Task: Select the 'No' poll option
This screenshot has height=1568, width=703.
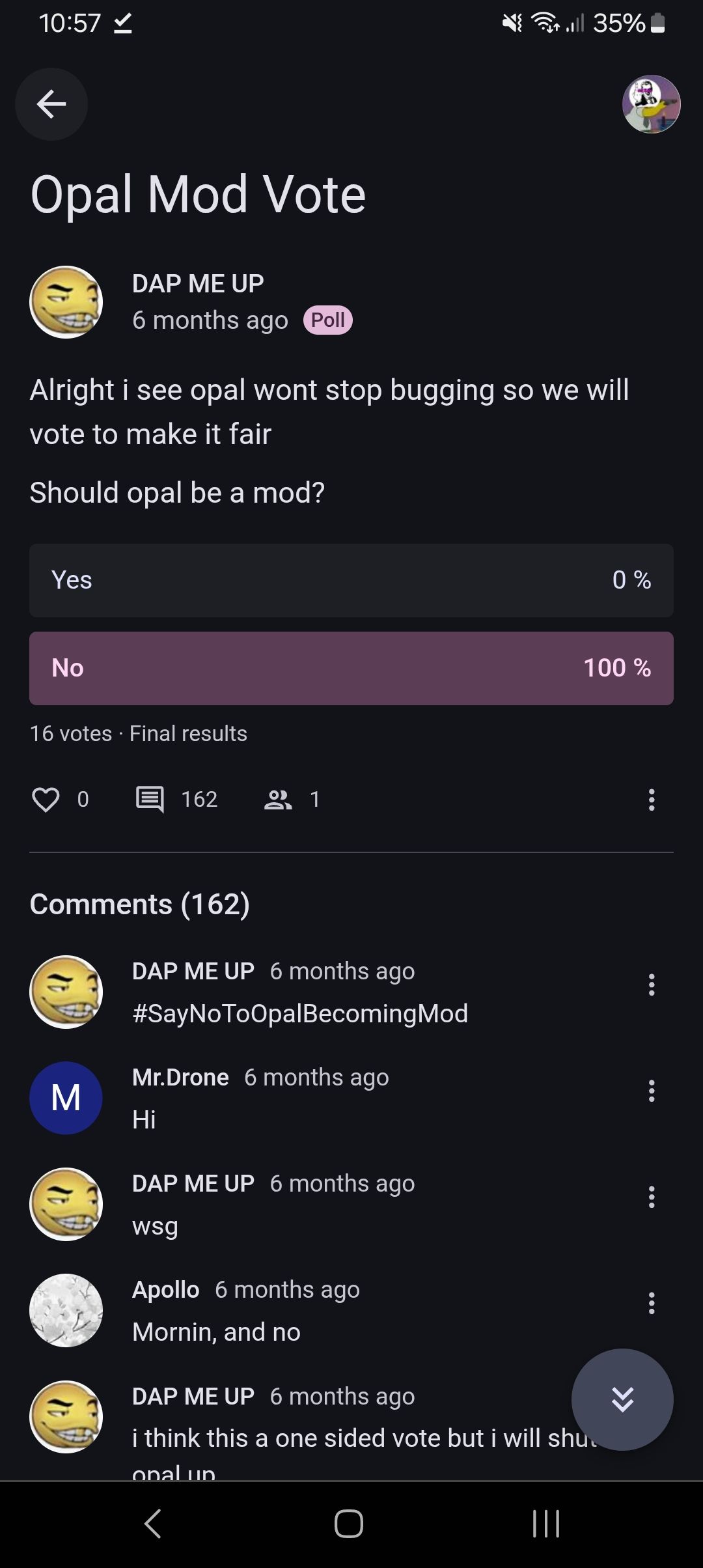Action: point(351,668)
